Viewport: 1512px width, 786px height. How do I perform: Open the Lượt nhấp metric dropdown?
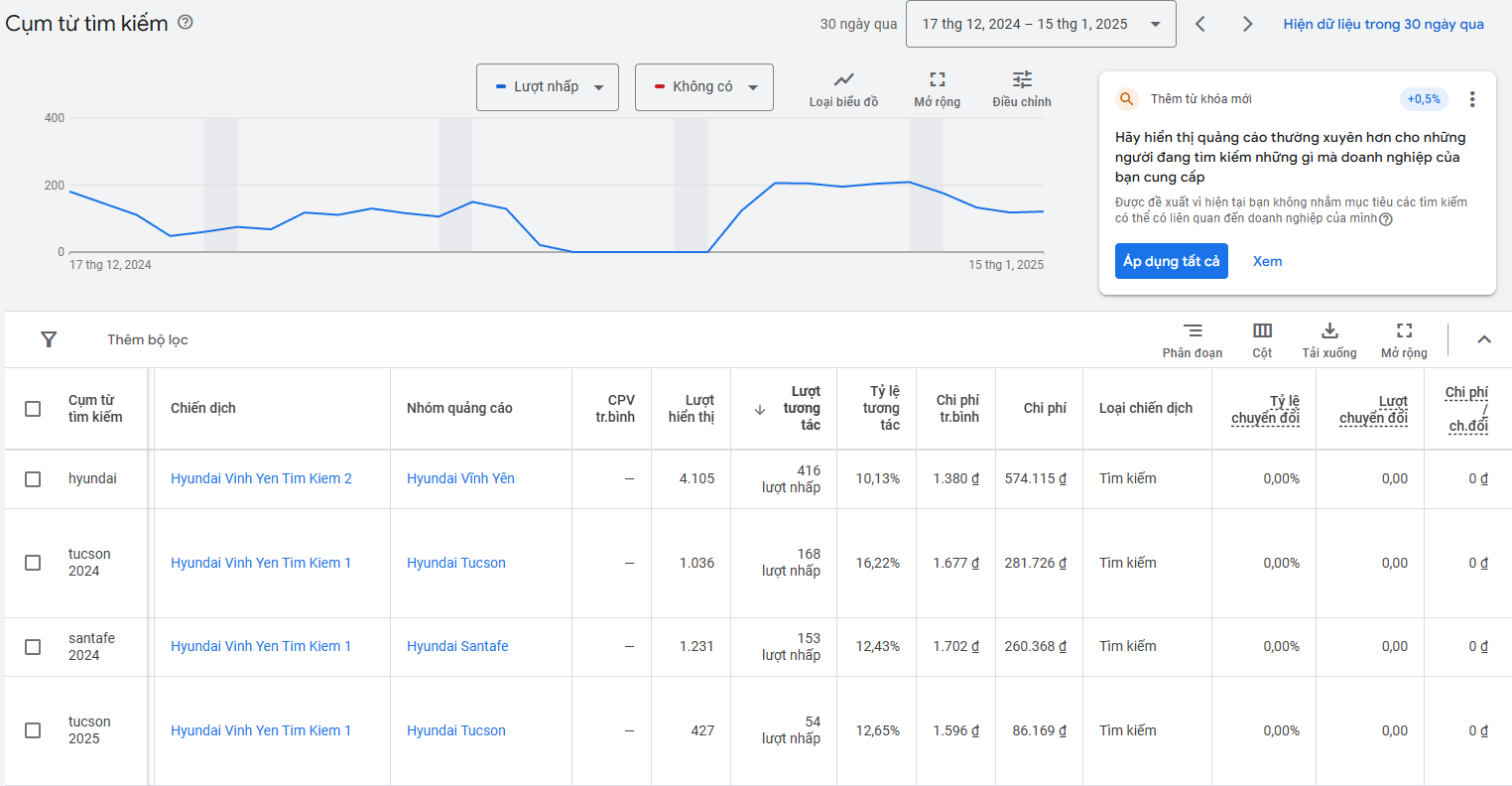click(548, 87)
